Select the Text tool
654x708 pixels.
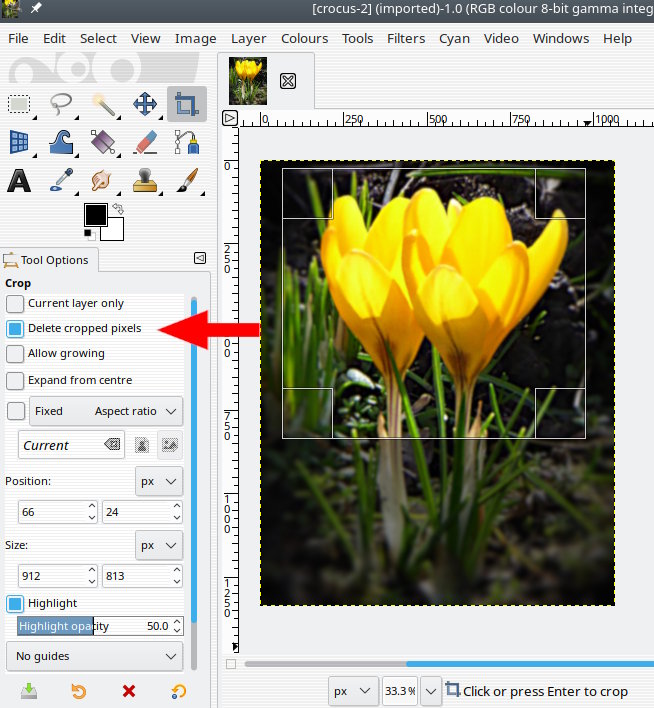click(x=19, y=181)
